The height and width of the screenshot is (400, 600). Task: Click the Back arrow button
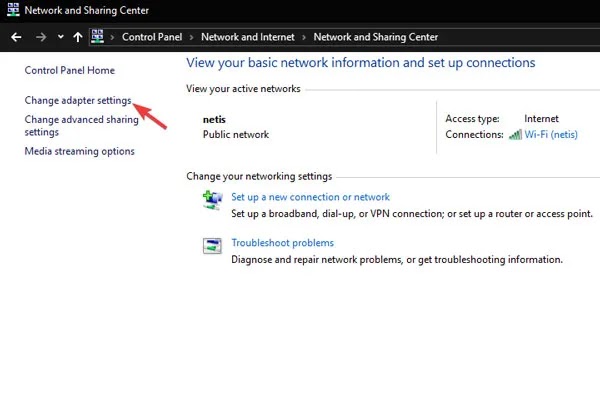[16, 37]
